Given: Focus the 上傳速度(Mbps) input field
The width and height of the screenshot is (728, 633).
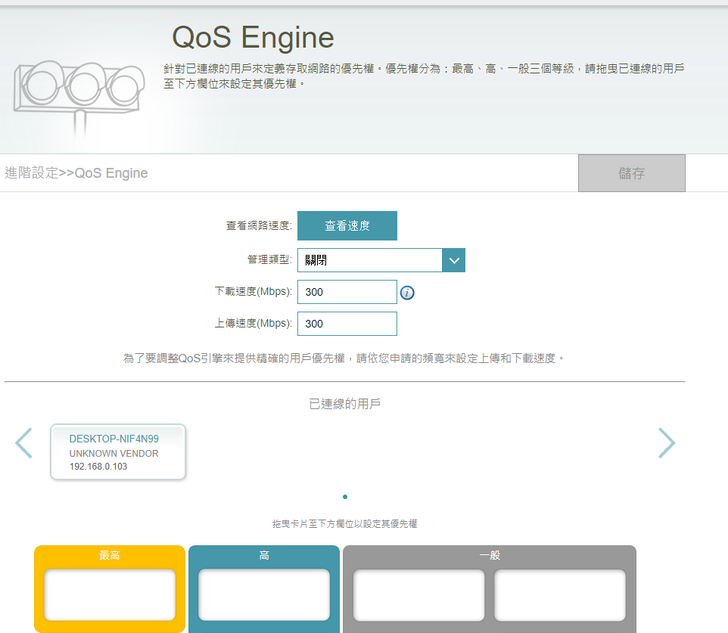Looking at the screenshot, I should [347, 324].
